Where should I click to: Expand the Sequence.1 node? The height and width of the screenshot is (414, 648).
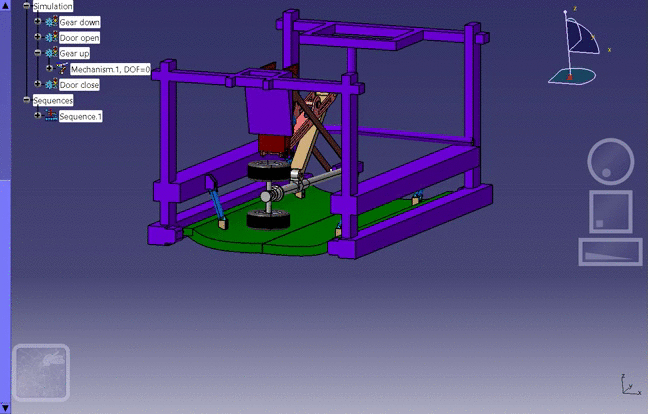[x=38, y=115]
